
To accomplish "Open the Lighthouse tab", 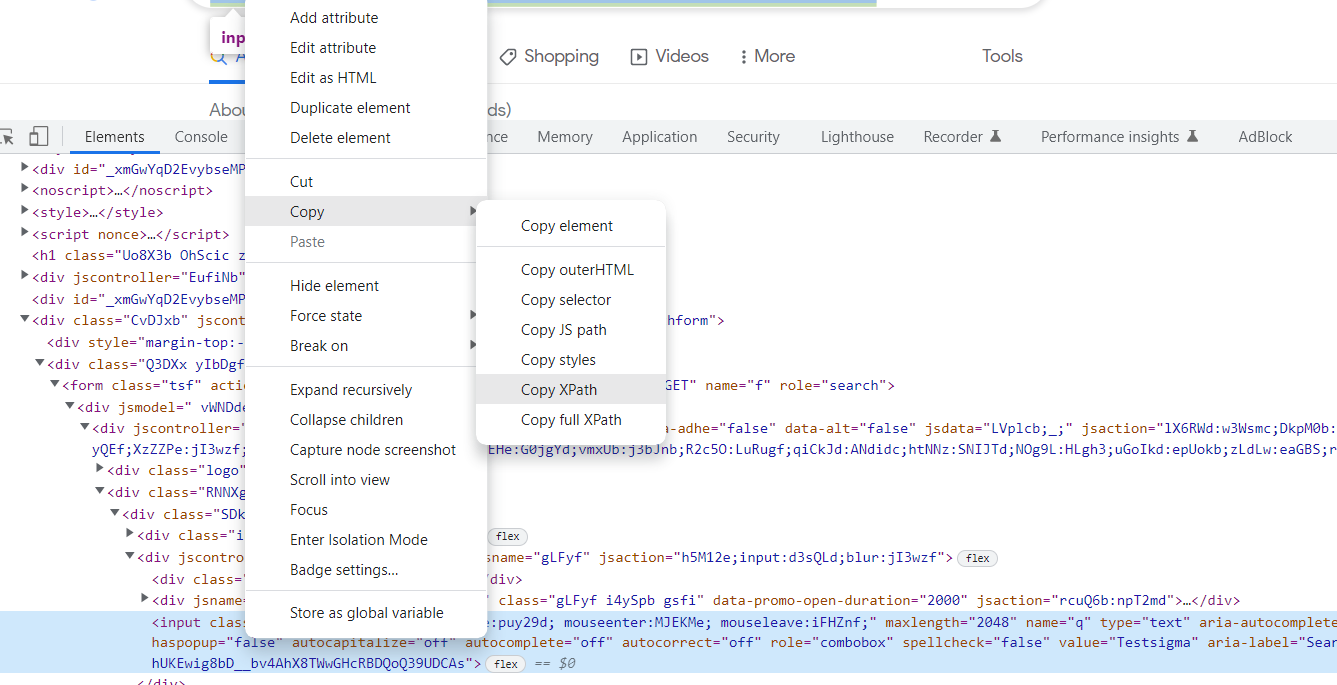I will (857, 137).
